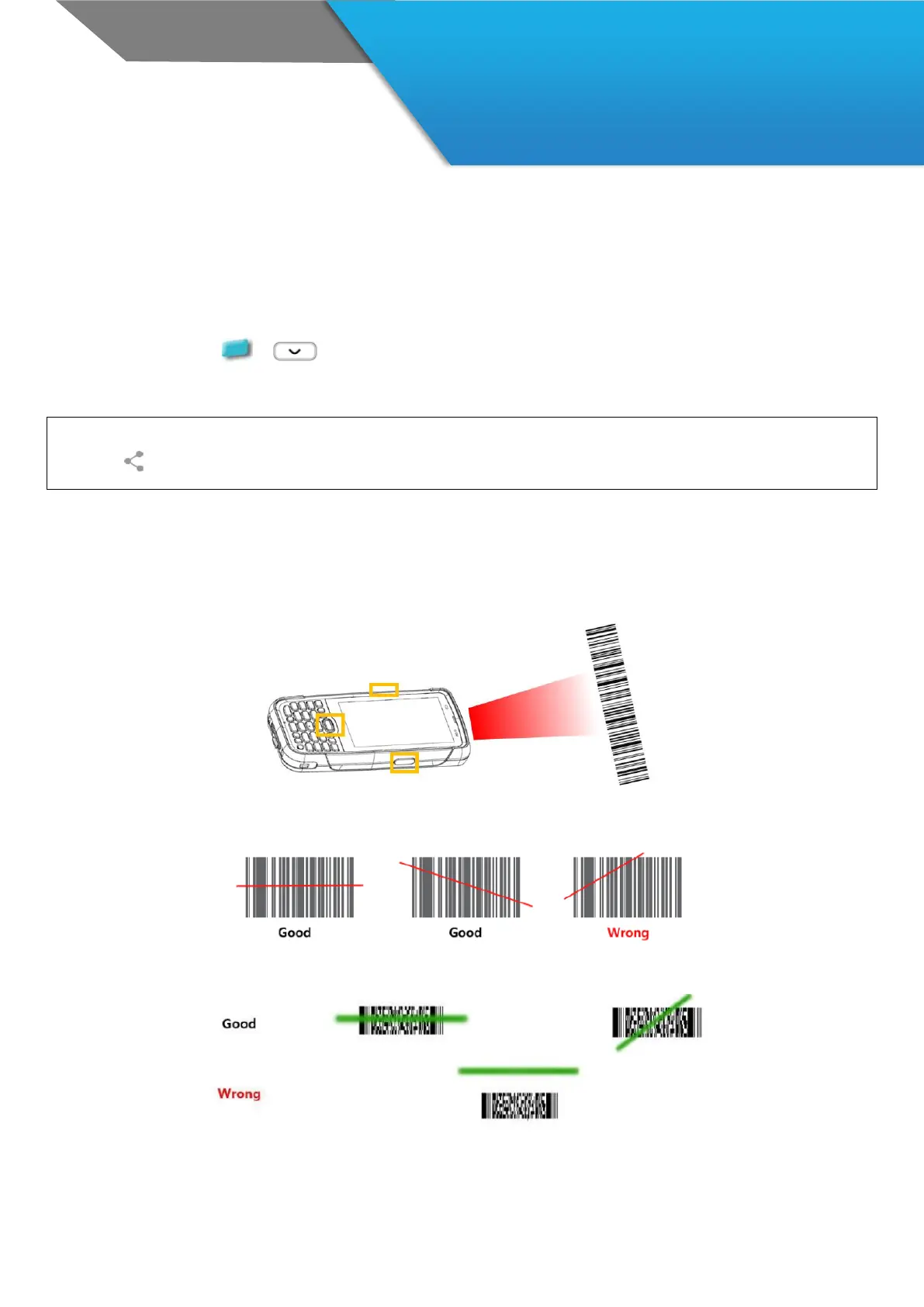The image size is (924, 1307).
Task: Click the chevron-down key icon
Action: [x=295, y=352]
